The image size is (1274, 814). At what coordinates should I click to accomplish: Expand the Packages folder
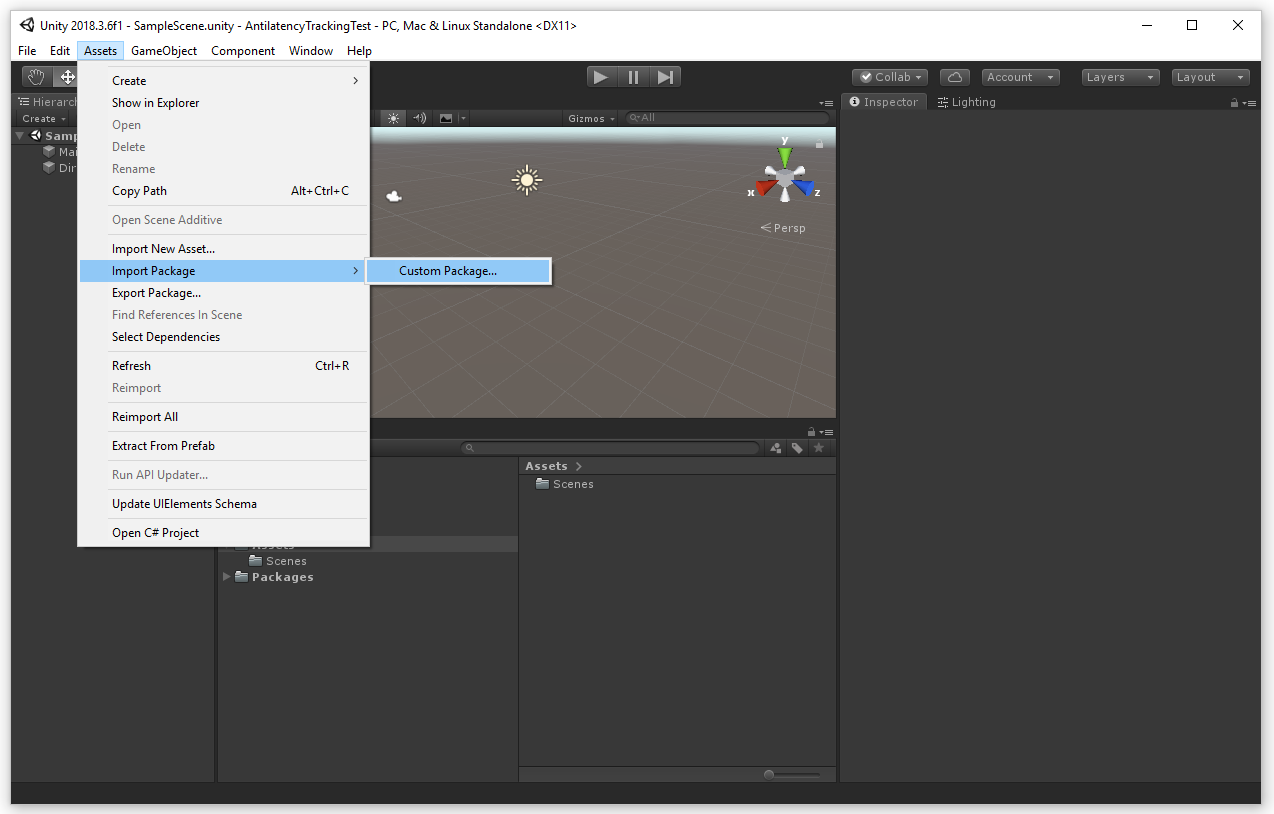(227, 577)
